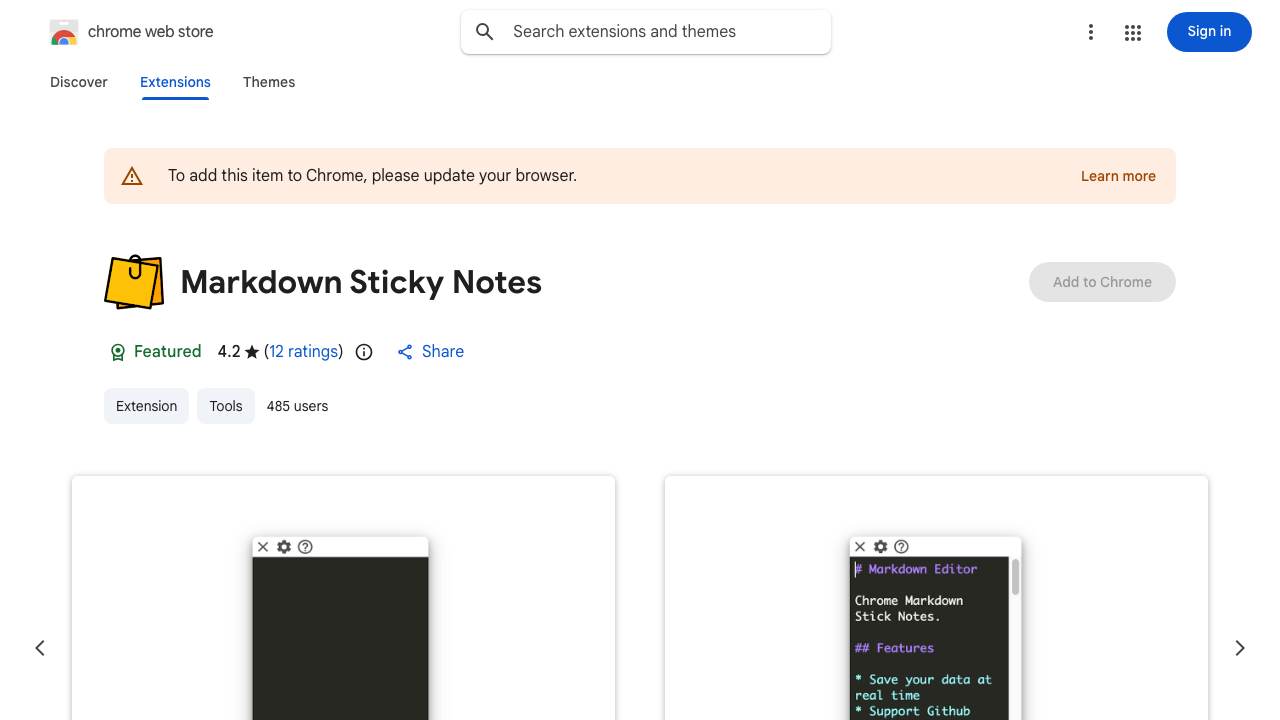Click the help icon in second screenshot
The width and height of the screenshot is (1280, 720).
coord(902,547)
